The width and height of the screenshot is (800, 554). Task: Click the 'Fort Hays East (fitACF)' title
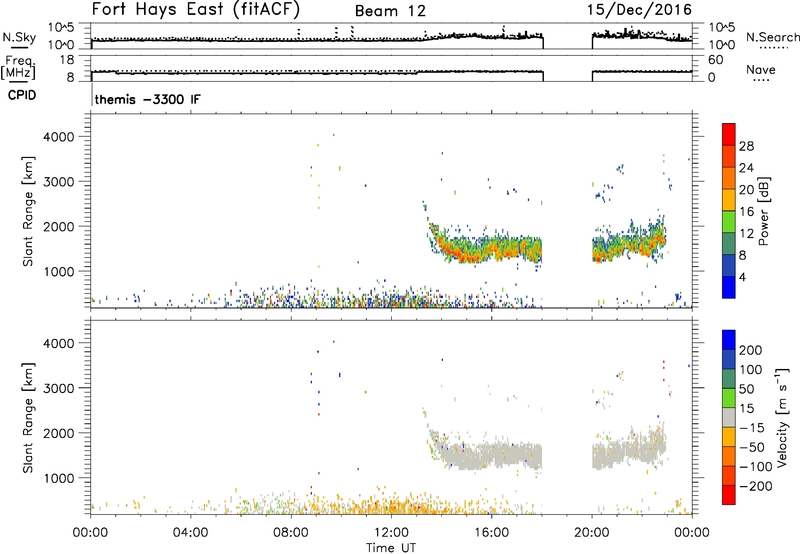coord(195,9)
